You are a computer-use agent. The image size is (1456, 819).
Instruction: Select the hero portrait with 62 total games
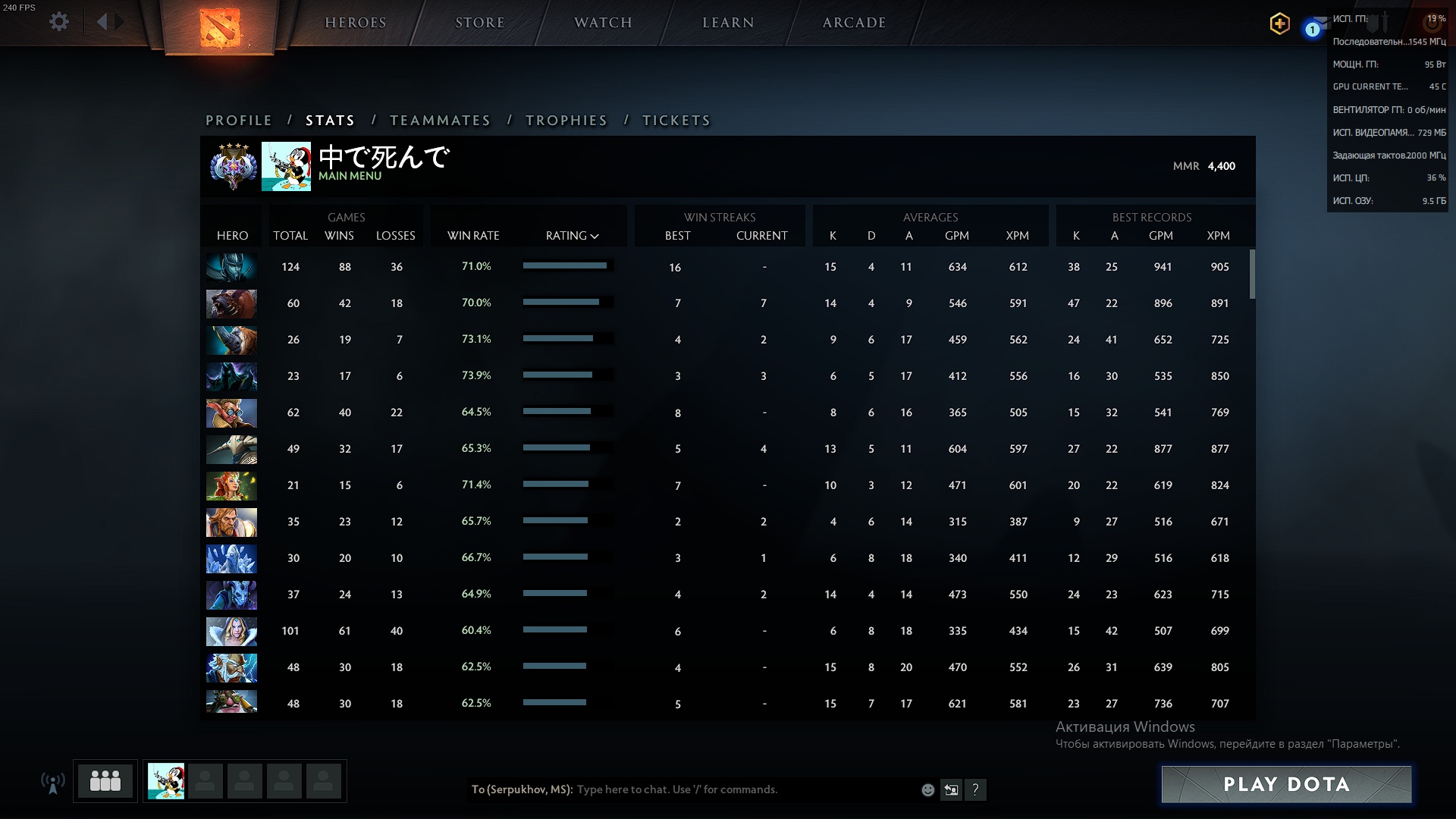point(231,413)
